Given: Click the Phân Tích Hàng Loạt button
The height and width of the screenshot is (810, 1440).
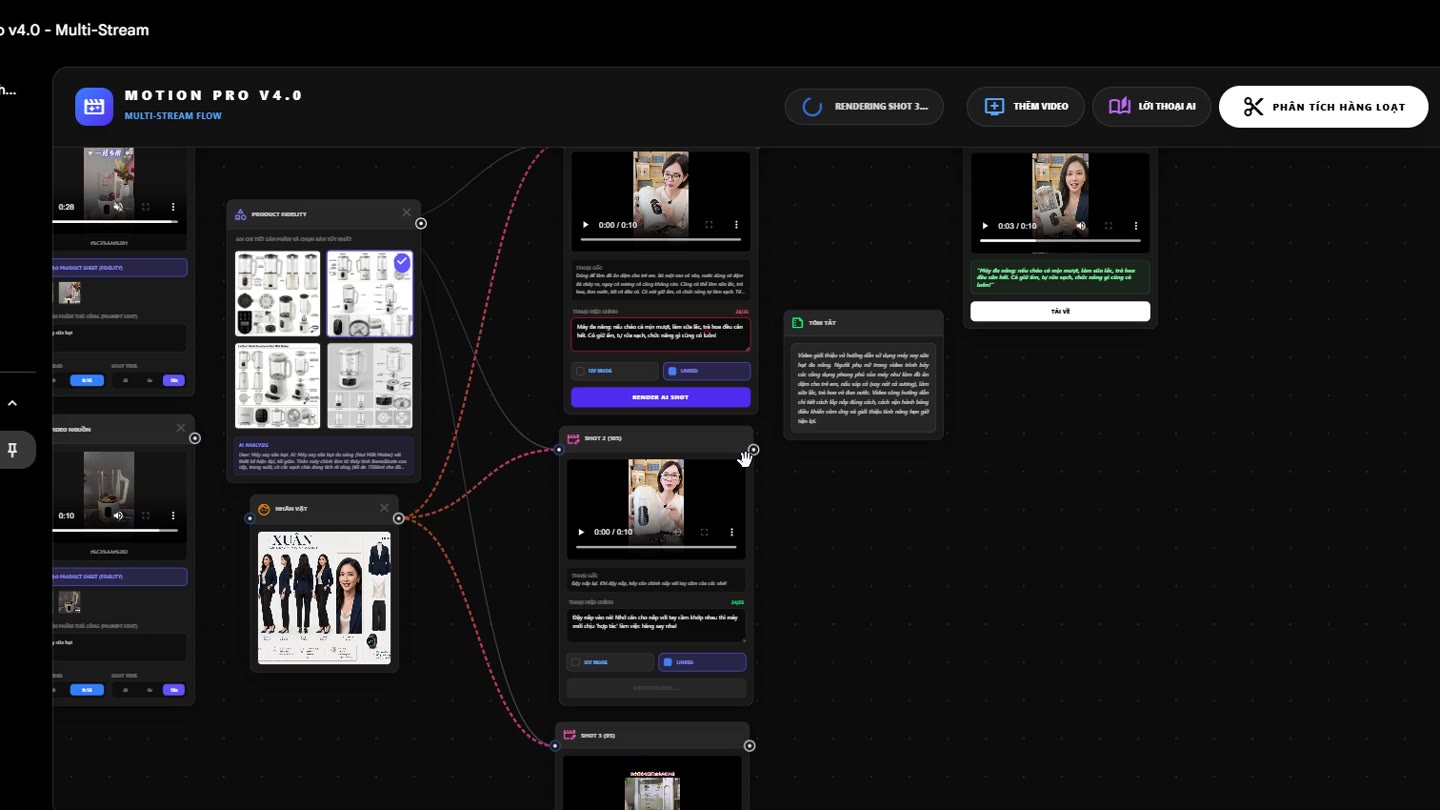Looking at the screenshot, I should tap(1323, 107).
